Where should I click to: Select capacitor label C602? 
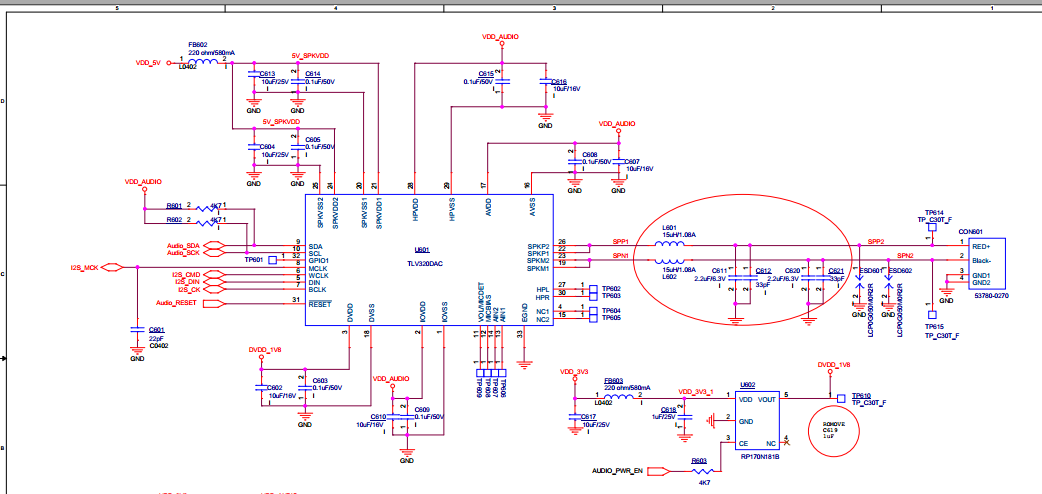(274, 388)
